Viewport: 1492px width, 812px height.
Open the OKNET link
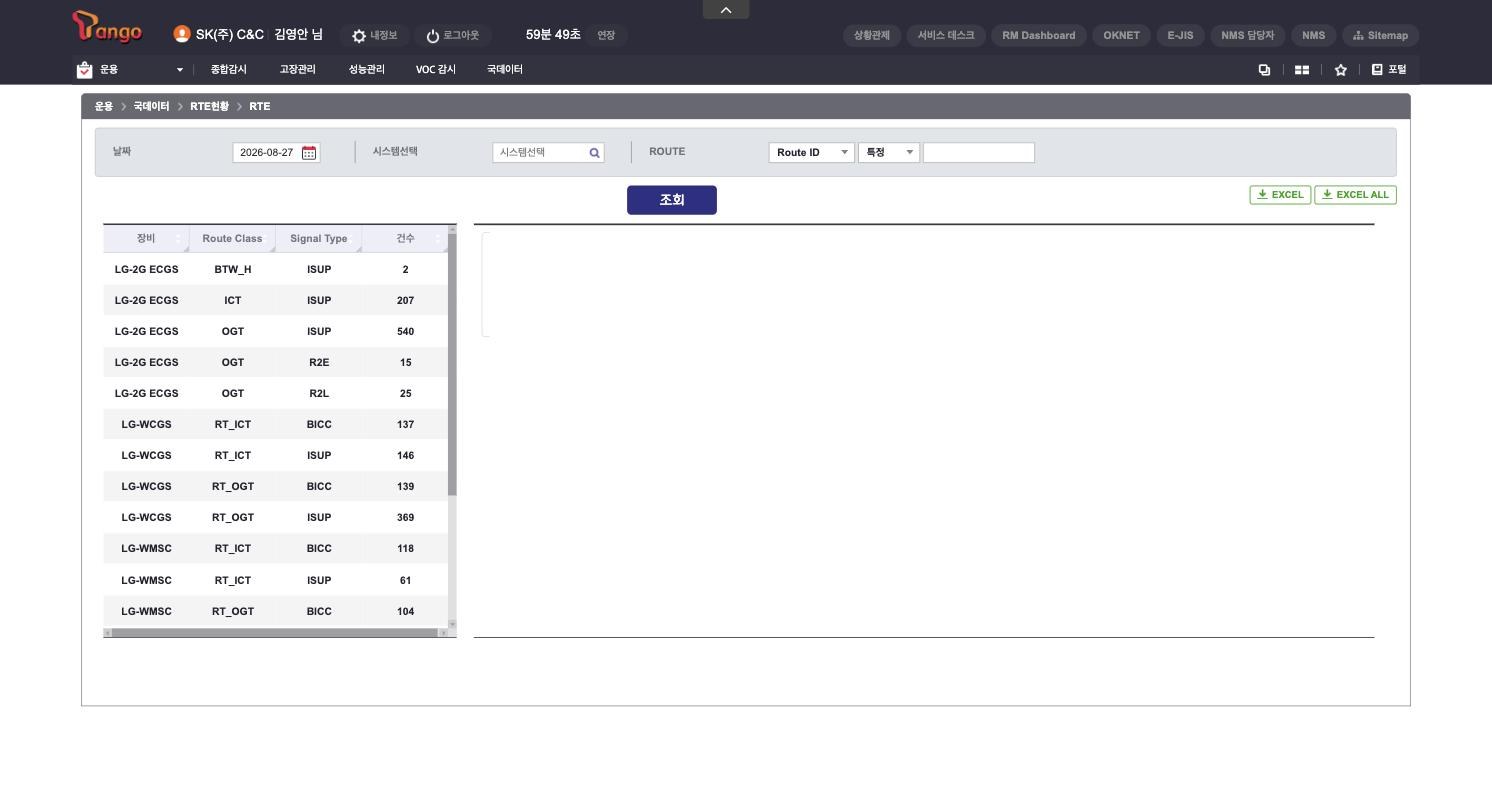pyautogui.click(x=1122, y=35)
